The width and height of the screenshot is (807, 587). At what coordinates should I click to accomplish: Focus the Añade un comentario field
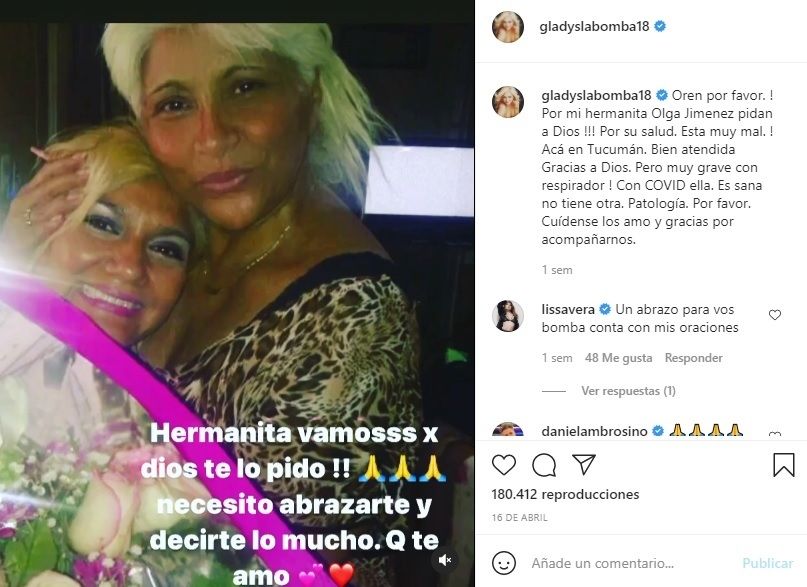[x=630, y=564]
